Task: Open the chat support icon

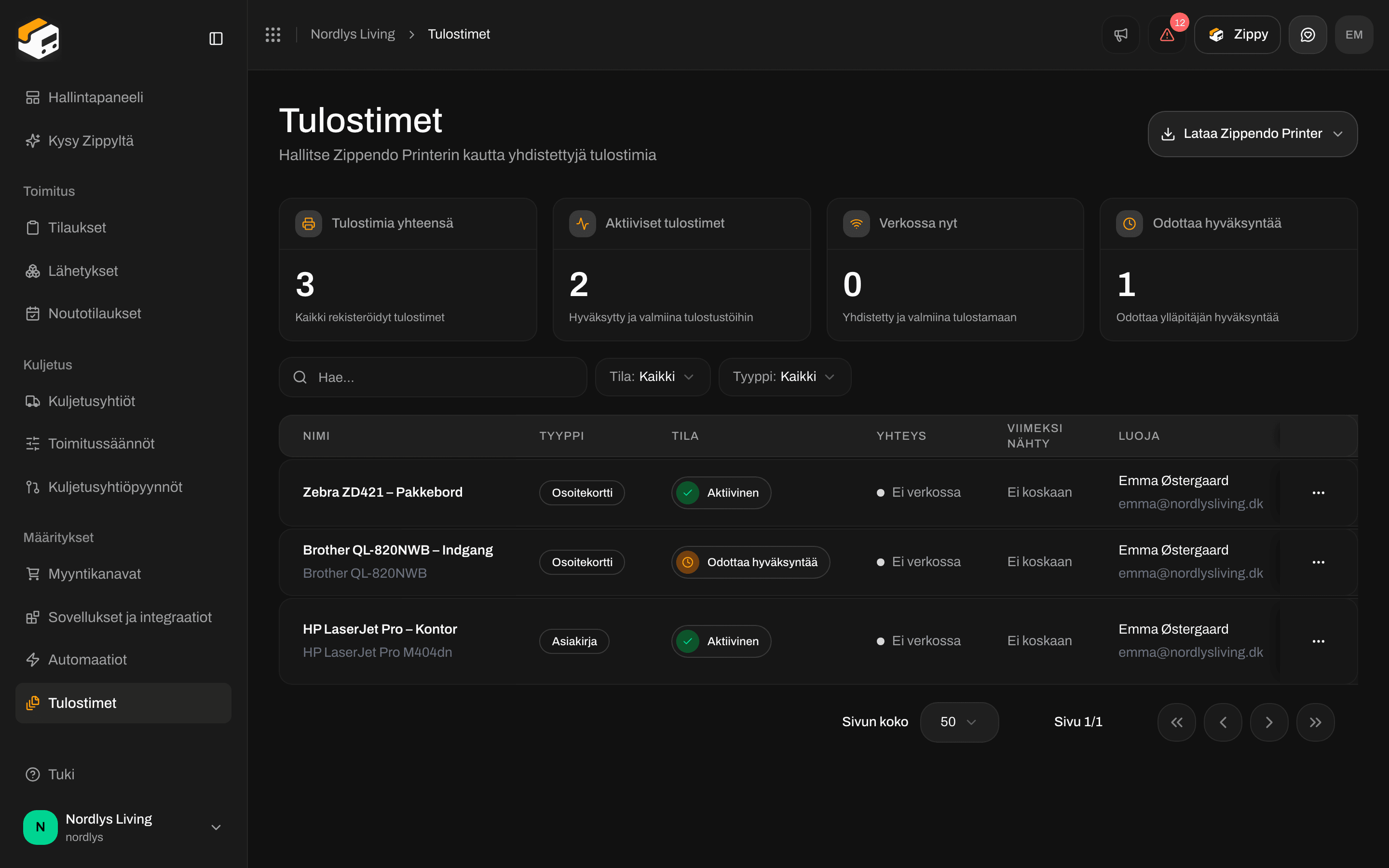Action: (x=1307, y=34)
